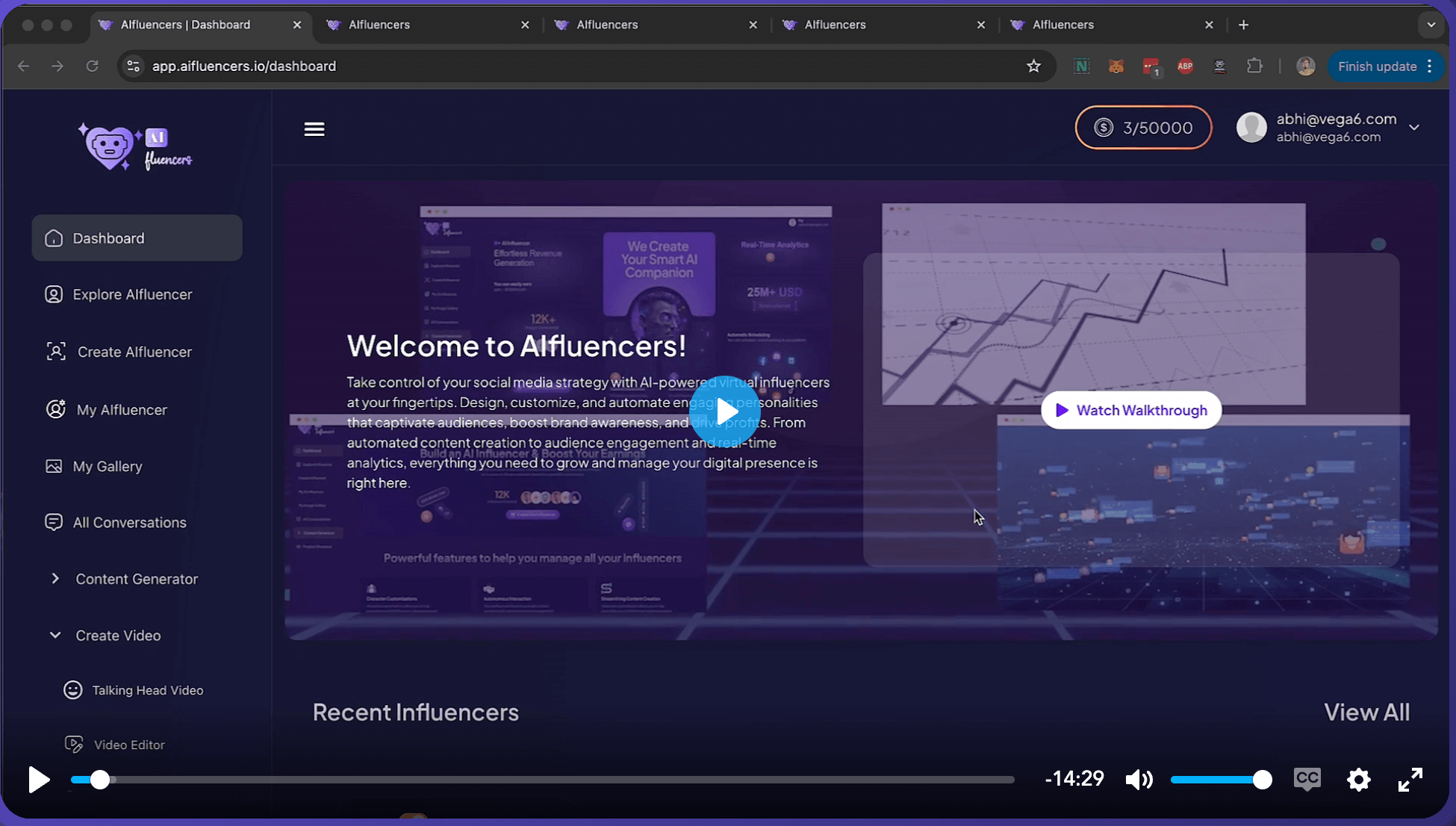Expand the Content Generator section
Image resolution: width=1456 pixels, height=826 pixels.
coord(136,579)
